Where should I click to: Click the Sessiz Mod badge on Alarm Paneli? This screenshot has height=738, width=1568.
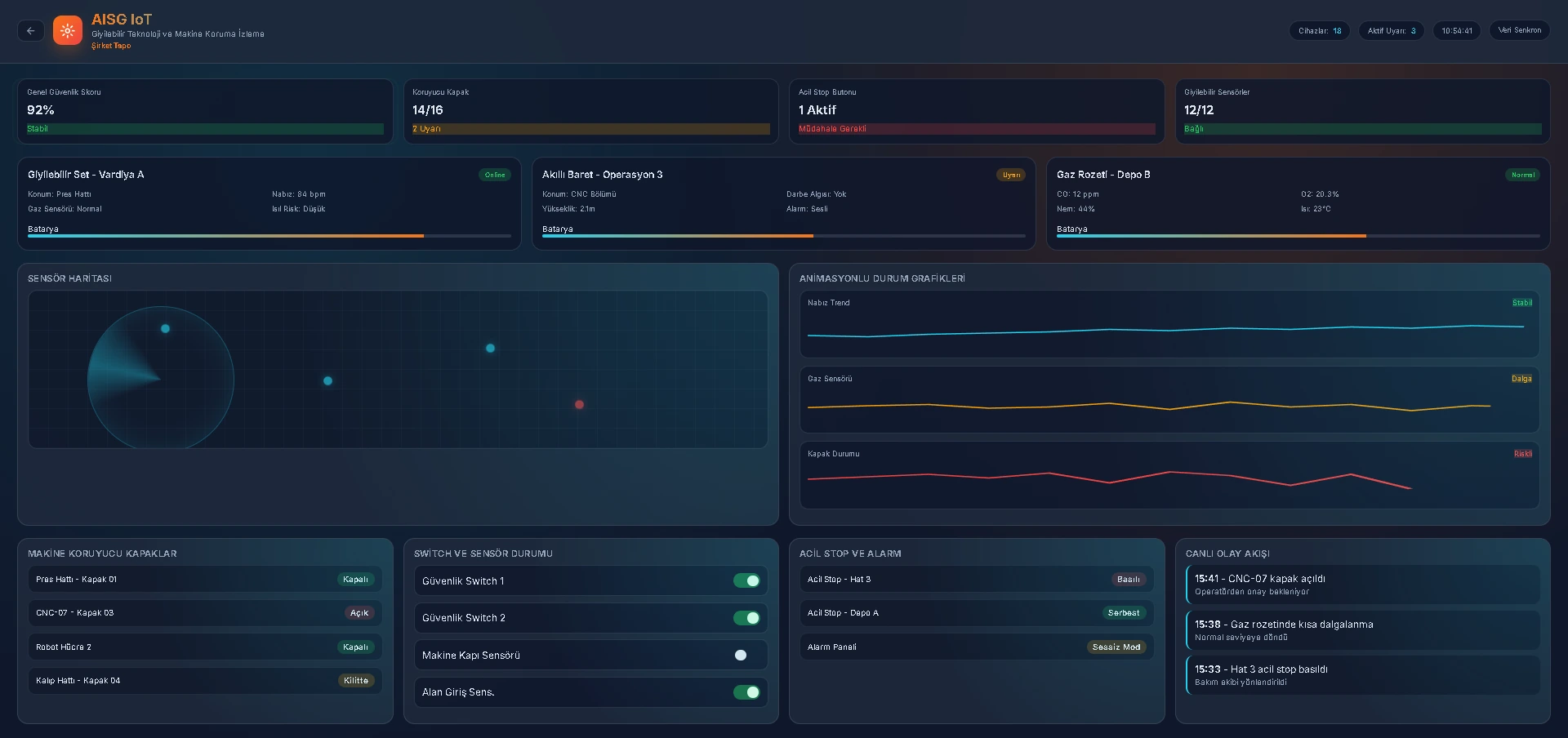1116,647
